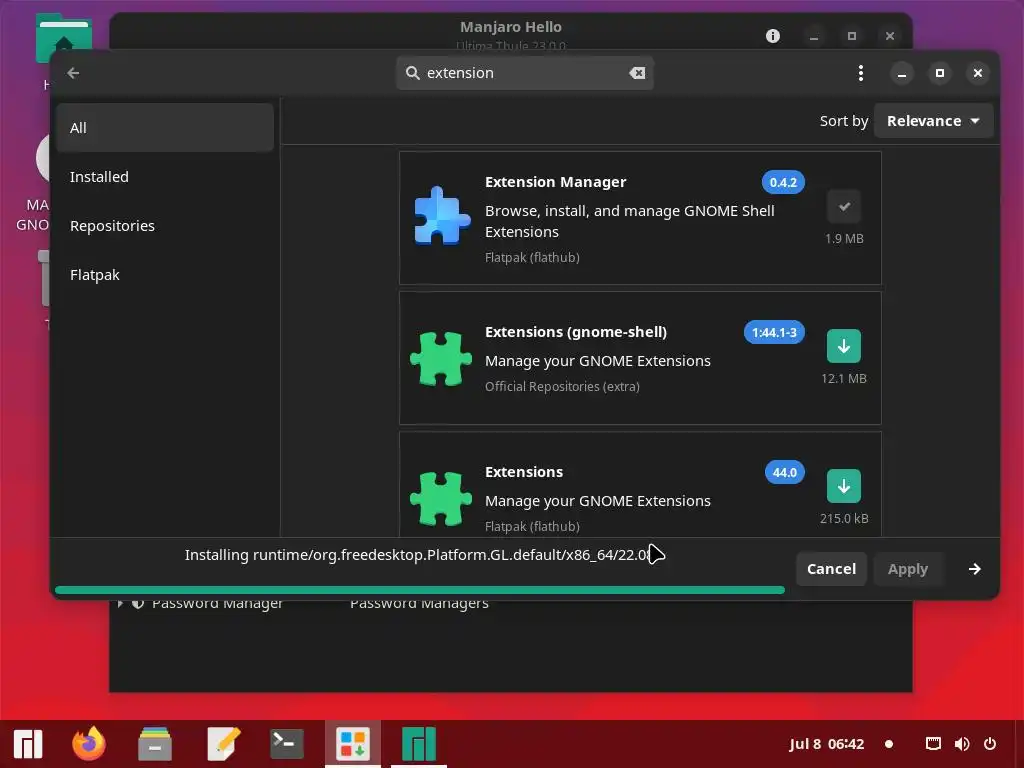The height and width of the screenshot is (768, 1024).
Task: Switch to Manjaro Hello in taskbar
Action: [x=419, y=744]
